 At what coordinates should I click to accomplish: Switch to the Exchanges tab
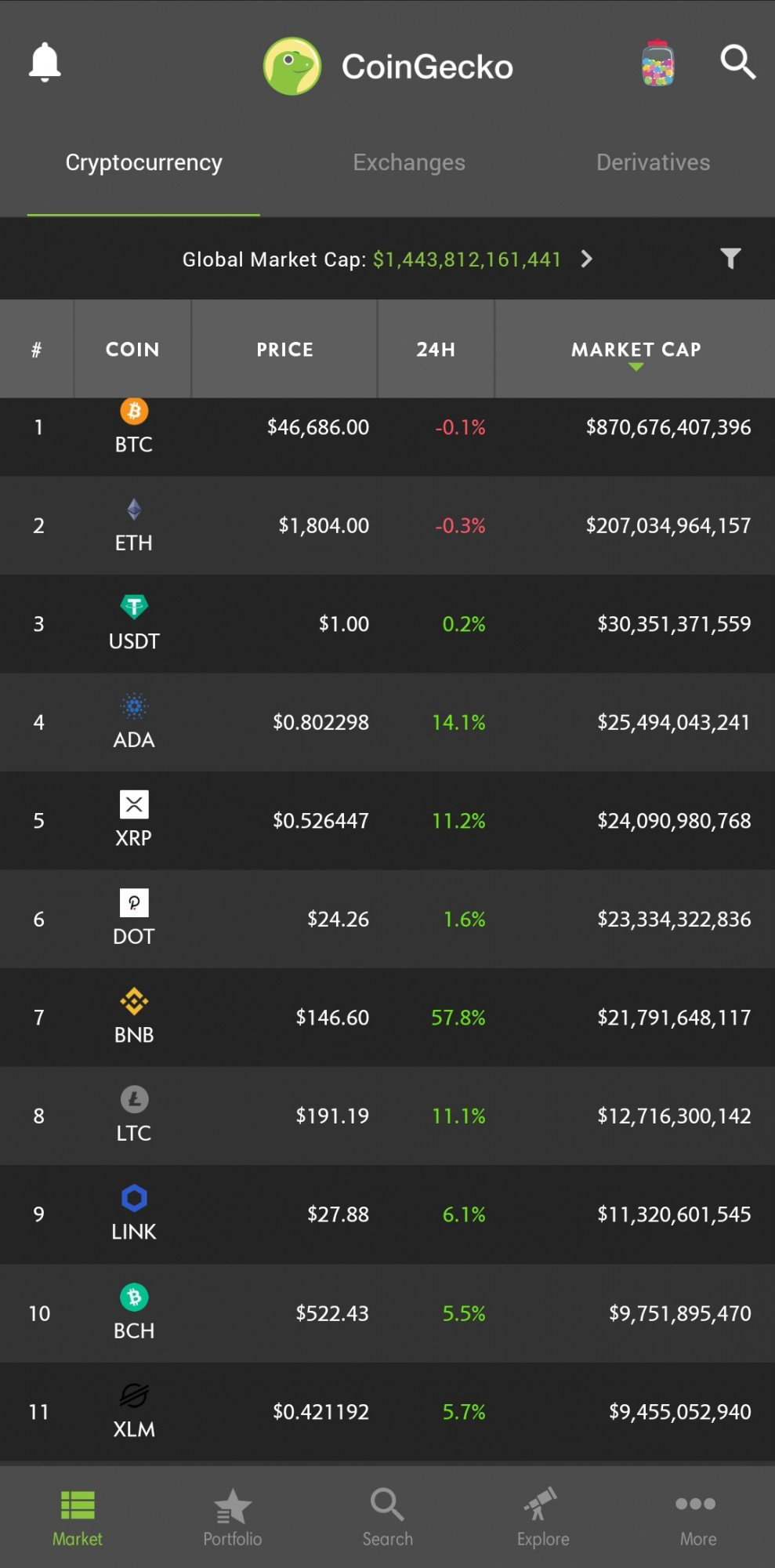409,162
